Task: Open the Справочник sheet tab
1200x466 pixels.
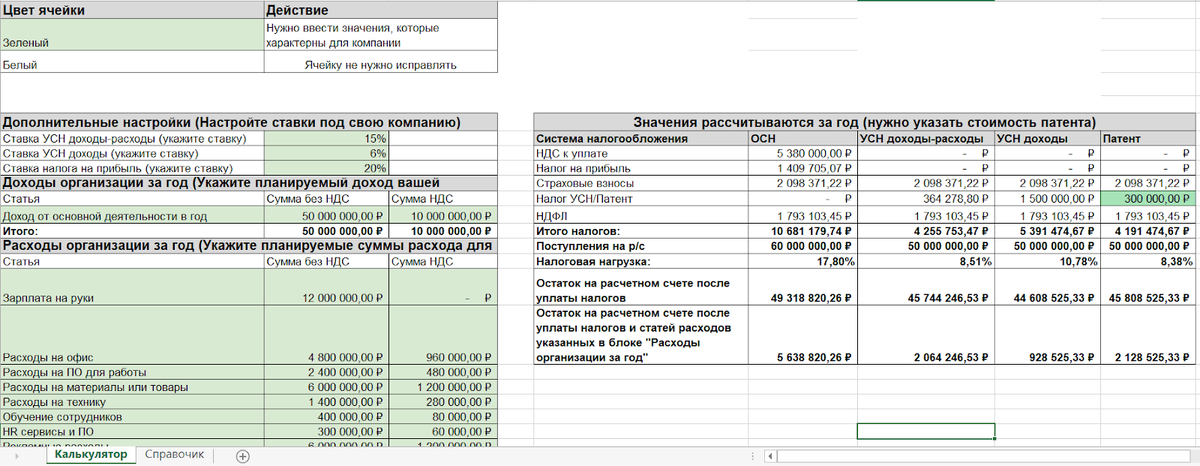Action: click(175, 455)
